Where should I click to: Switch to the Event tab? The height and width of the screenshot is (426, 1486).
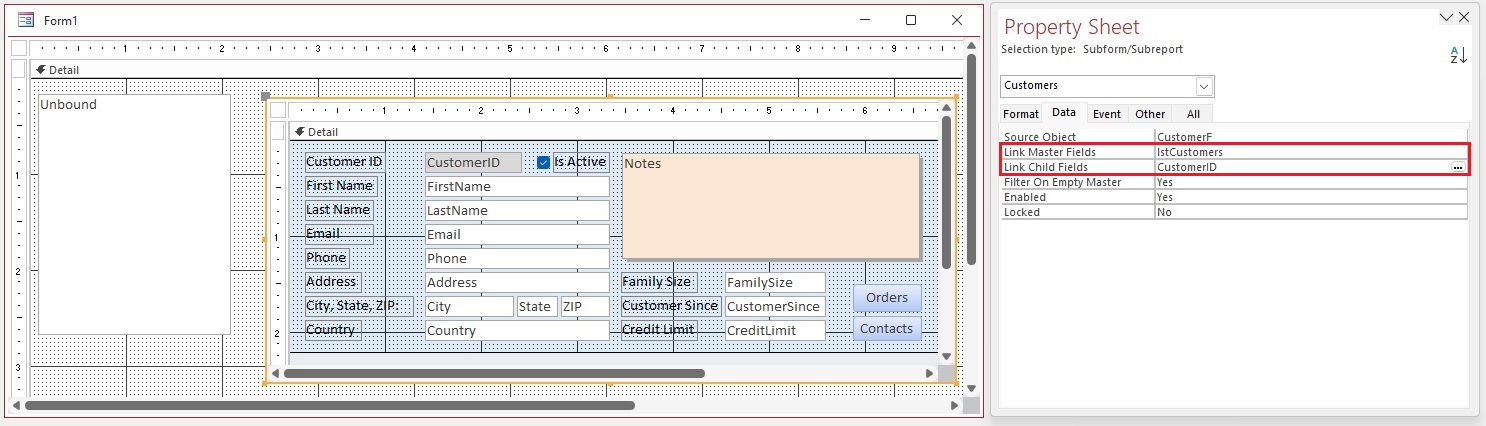point(1106,114)
